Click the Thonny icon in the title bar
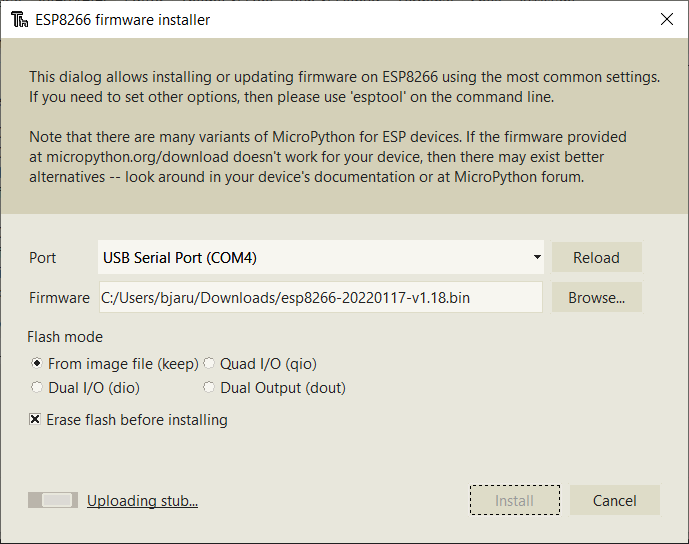Viewport: 689px width, 544px height. [x=18, y=19]
